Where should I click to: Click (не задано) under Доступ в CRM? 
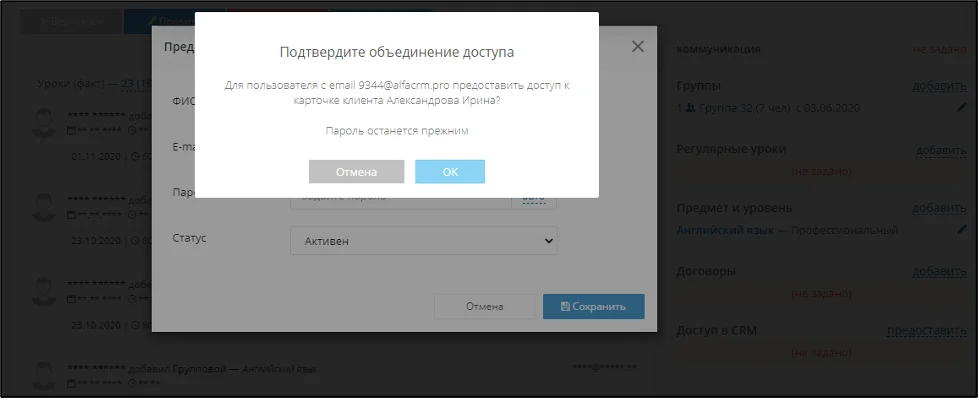pyautogui.click(x=821, y=353)
